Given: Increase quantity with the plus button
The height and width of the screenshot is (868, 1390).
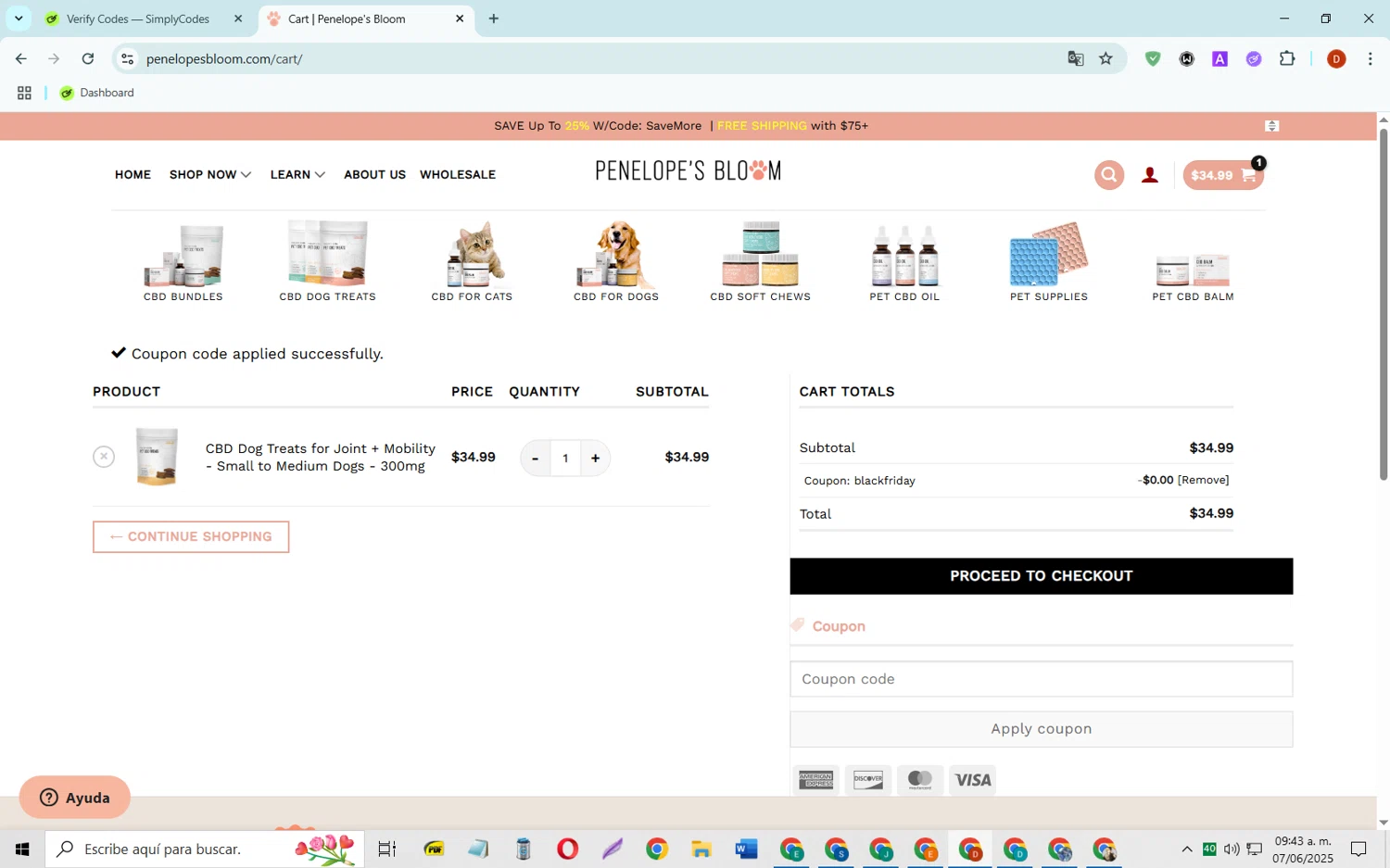Looking at the screenshot, I should [x=595, y=458].
